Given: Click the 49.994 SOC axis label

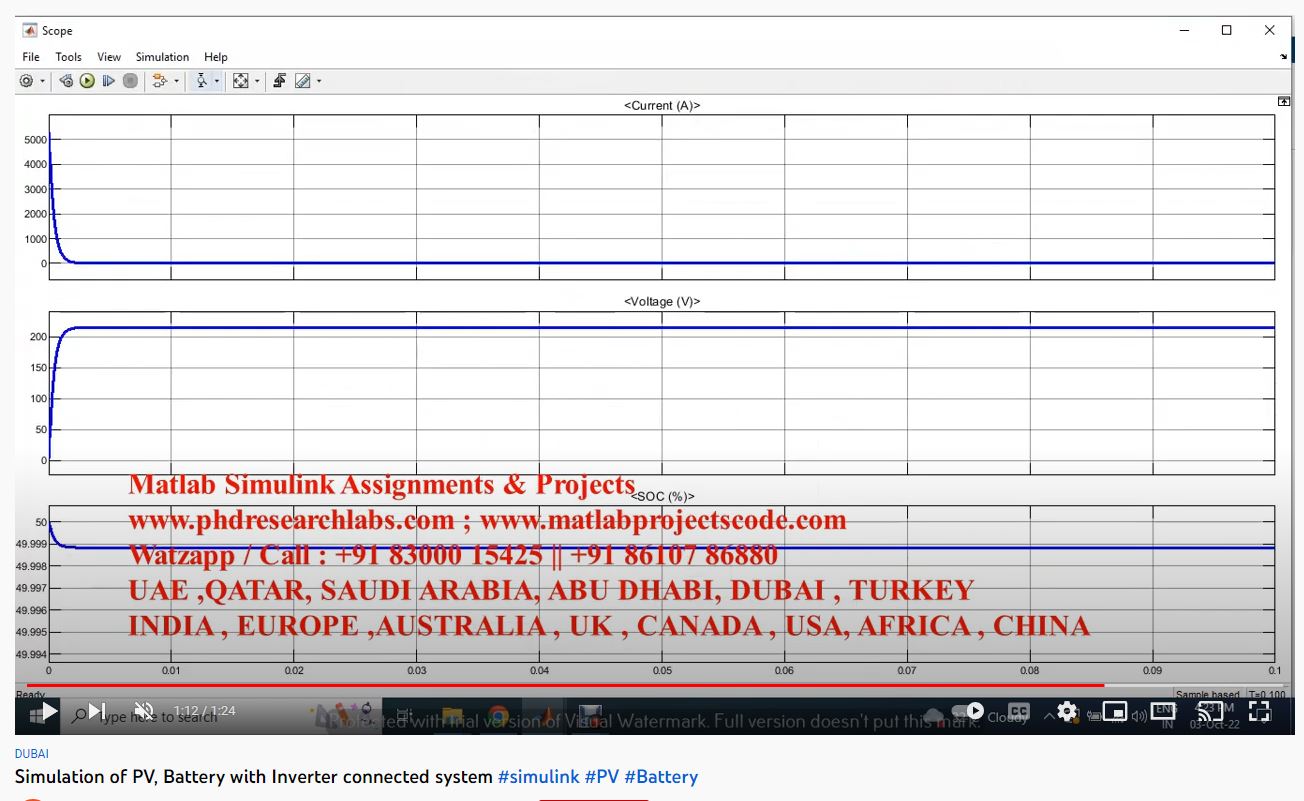Looking at the screenshot, I should click(31, 654).
